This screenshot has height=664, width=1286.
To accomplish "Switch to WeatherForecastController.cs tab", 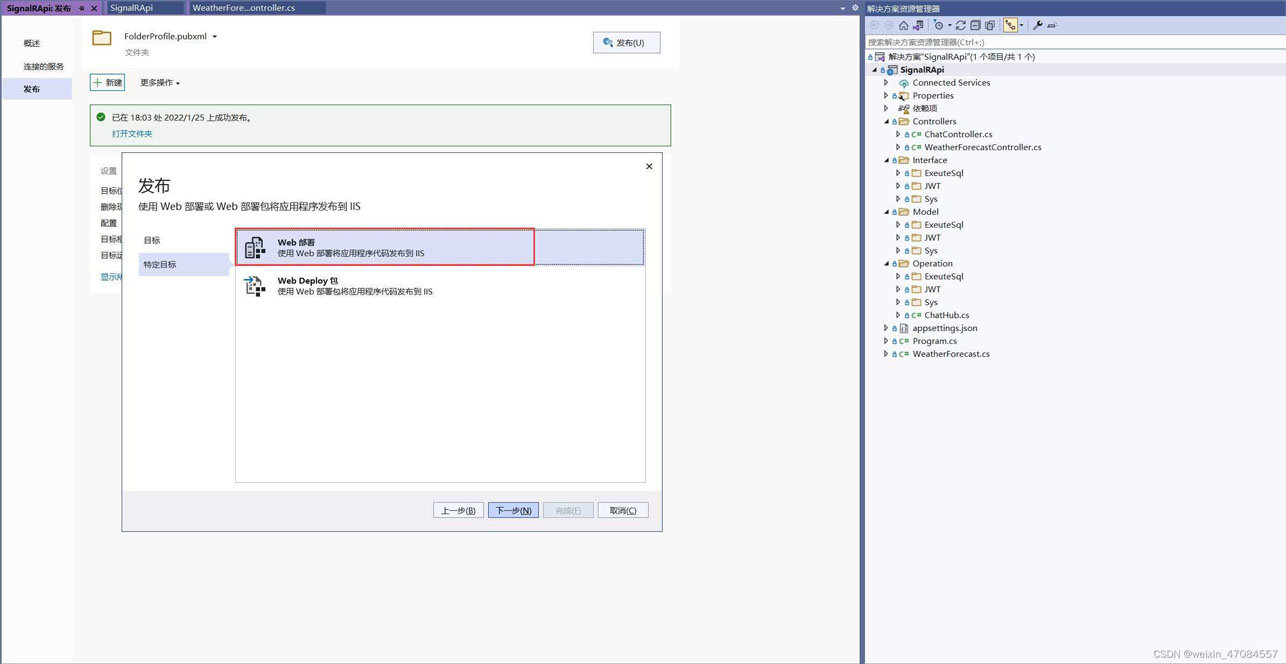I will click(243, 8).
